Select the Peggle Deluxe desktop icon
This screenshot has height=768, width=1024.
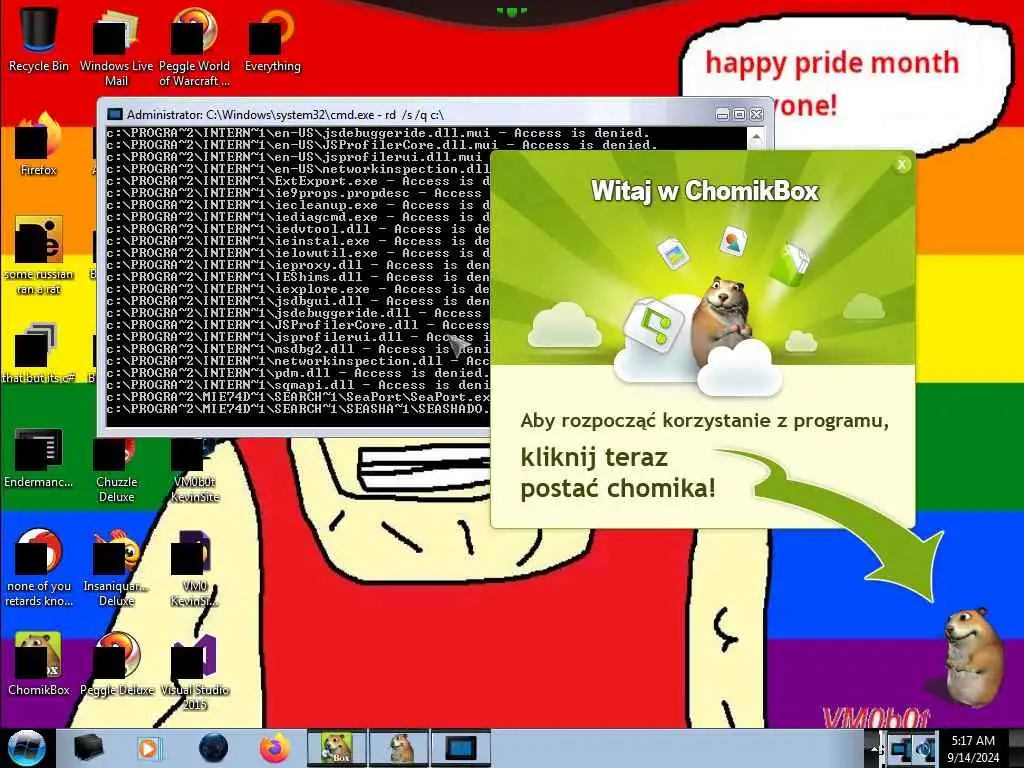pos(117,664)
